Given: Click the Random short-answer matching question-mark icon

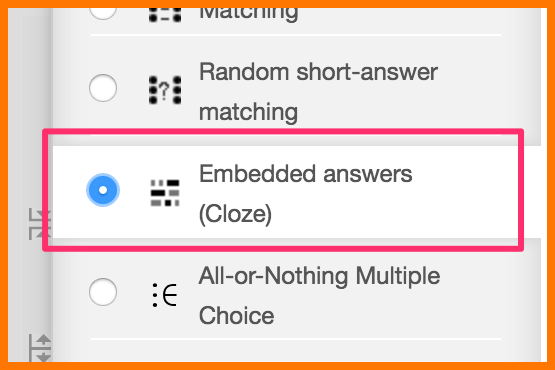Looking at the screenshot, I should 165,90.
